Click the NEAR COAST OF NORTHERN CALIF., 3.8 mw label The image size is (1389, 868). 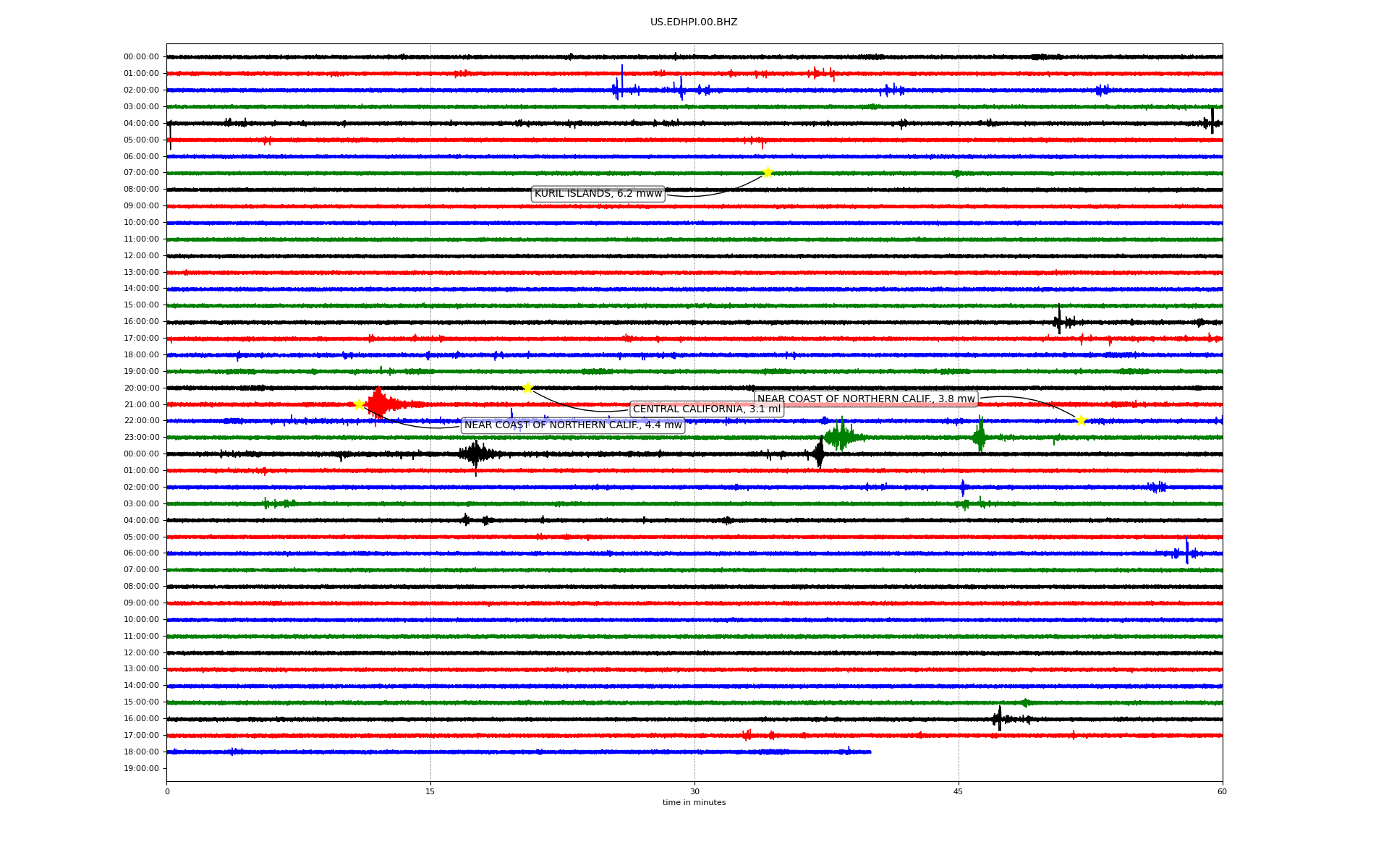click(866, 399)
